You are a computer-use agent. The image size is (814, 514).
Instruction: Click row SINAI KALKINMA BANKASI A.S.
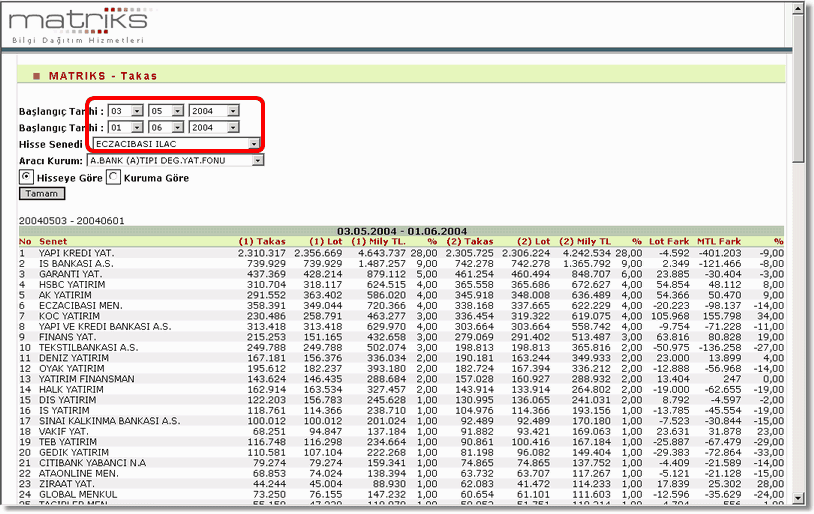tap(401, 421)
